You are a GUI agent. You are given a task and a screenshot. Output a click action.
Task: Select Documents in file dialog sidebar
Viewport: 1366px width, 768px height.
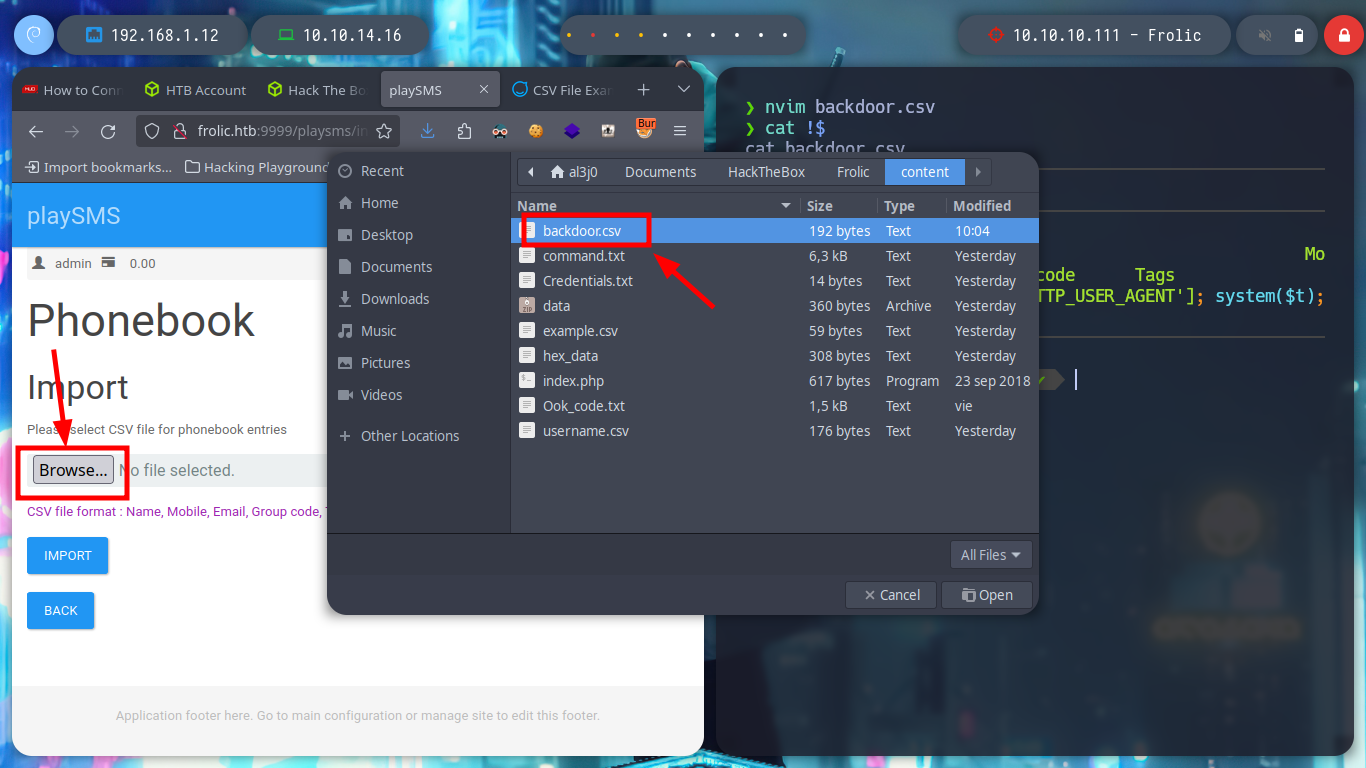point(419,267)
